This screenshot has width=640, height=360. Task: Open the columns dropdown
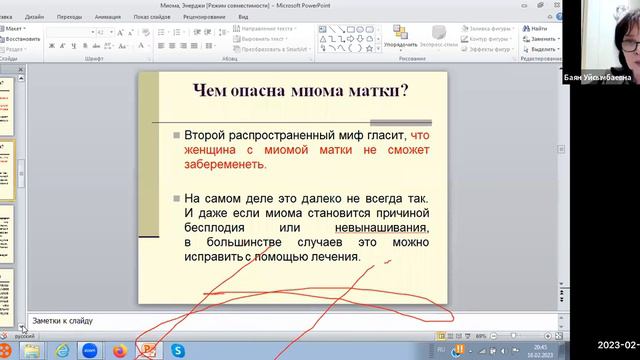tap(210, 46)
